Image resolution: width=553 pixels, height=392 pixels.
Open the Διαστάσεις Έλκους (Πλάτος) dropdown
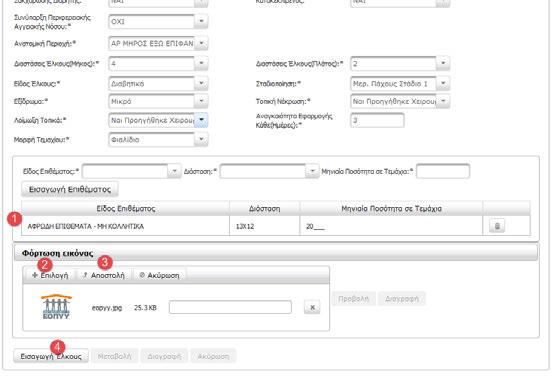point(443,64)
